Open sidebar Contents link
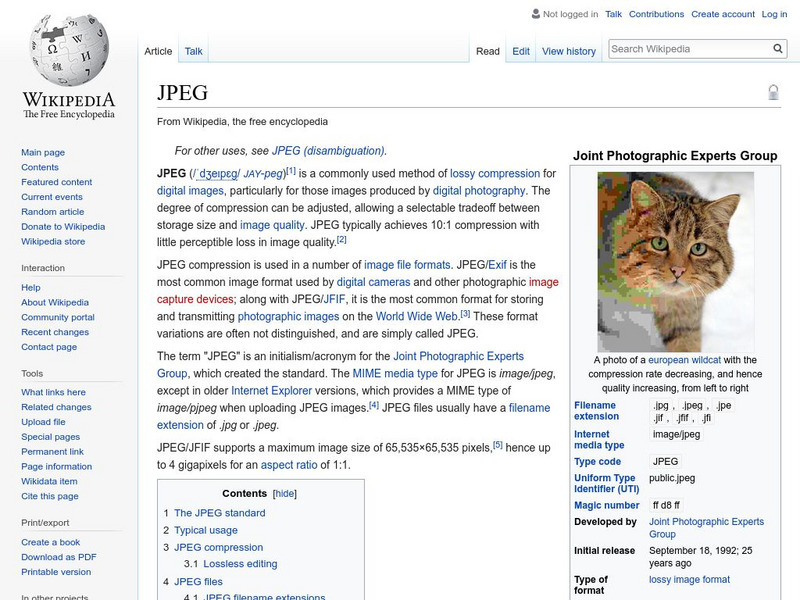The width and height of the screenshot is (800, 600). tap(40, 167)
